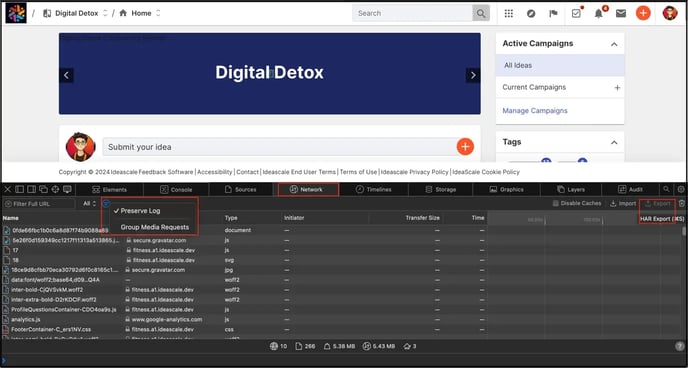
Task: Go to previous banner slide
Action: 66,75
